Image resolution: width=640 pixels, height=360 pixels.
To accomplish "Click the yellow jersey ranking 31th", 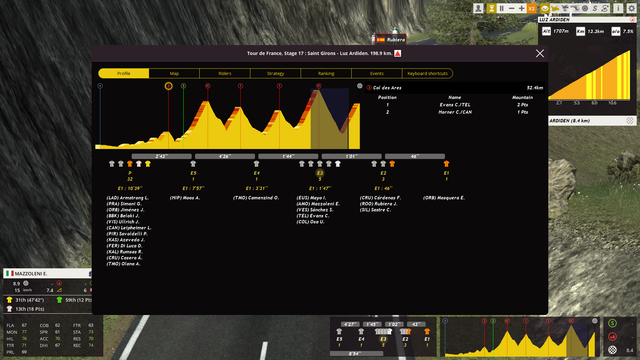I will click(x=25, y=300).
